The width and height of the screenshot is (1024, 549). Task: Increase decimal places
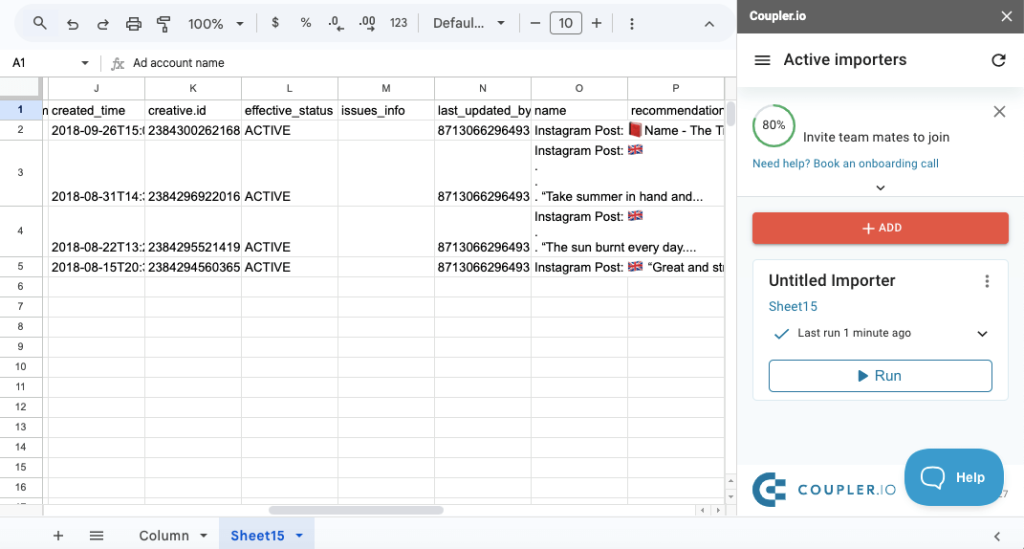pyautogui.click(x=367, y=24)
